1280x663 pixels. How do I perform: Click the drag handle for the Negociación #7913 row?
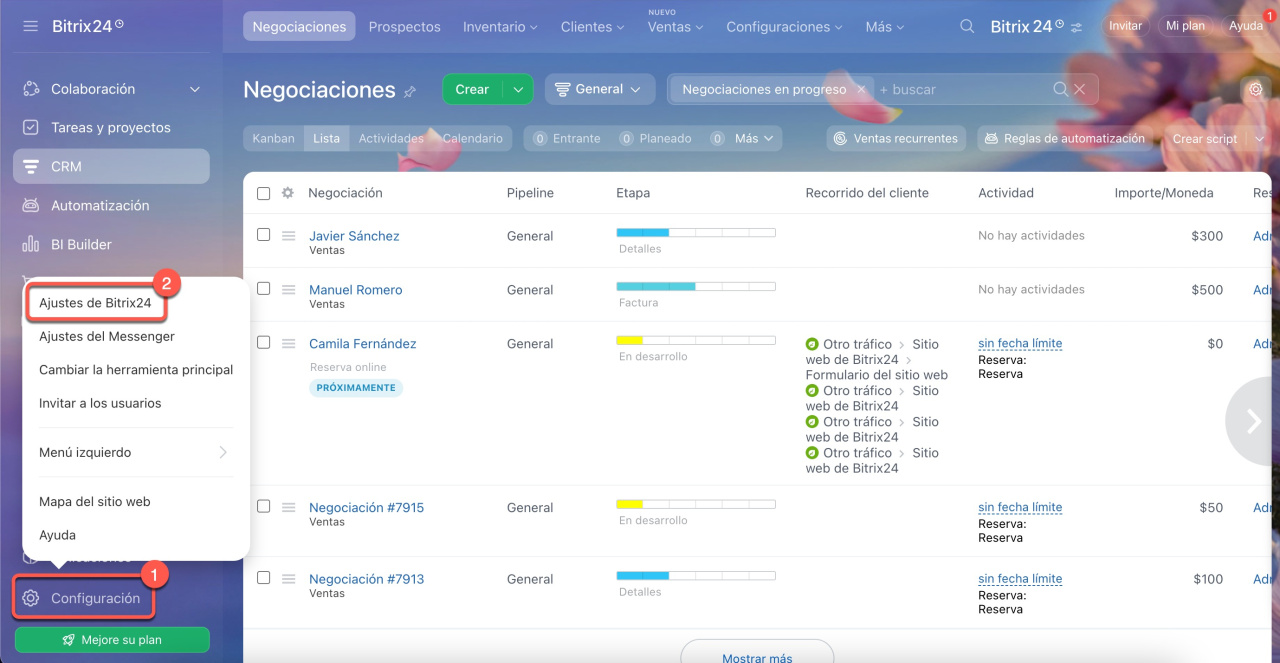pyautogui.click(x=288, y=579)
